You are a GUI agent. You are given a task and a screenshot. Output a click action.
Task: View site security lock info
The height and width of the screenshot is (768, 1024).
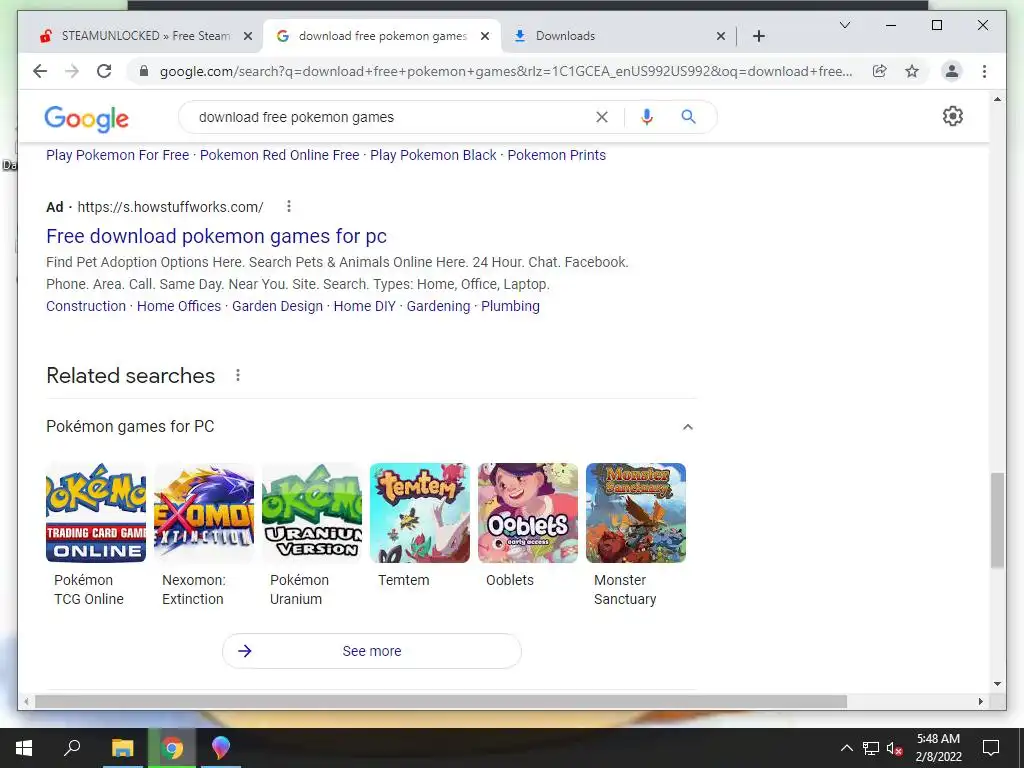tap(144, 71)
